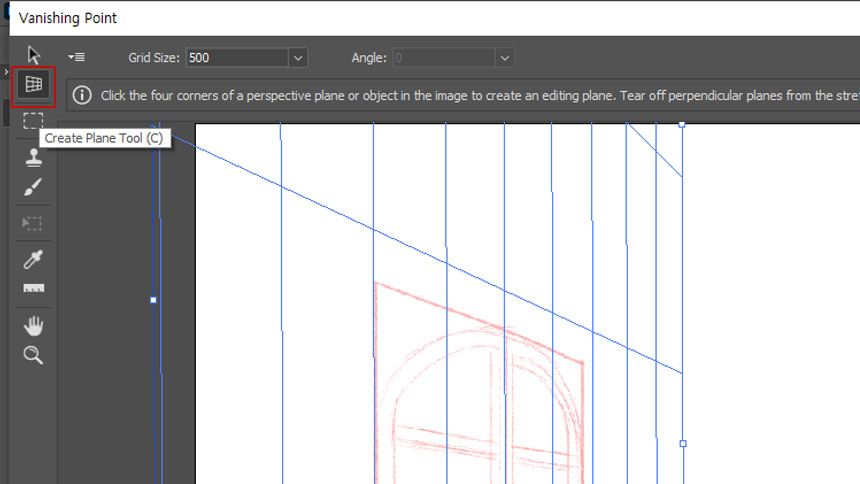Open the Angle dropdown arrow

click(505, 58)
